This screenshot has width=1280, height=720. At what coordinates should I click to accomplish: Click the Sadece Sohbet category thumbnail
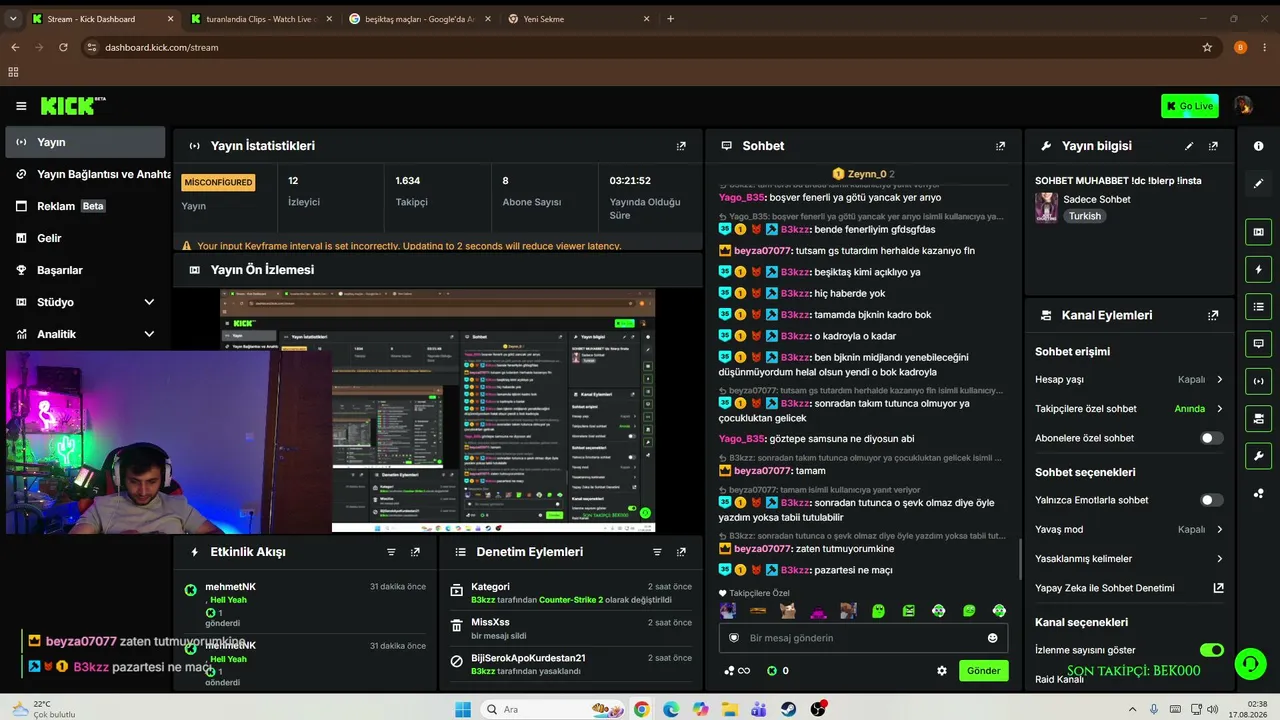tap(1046, 207)
